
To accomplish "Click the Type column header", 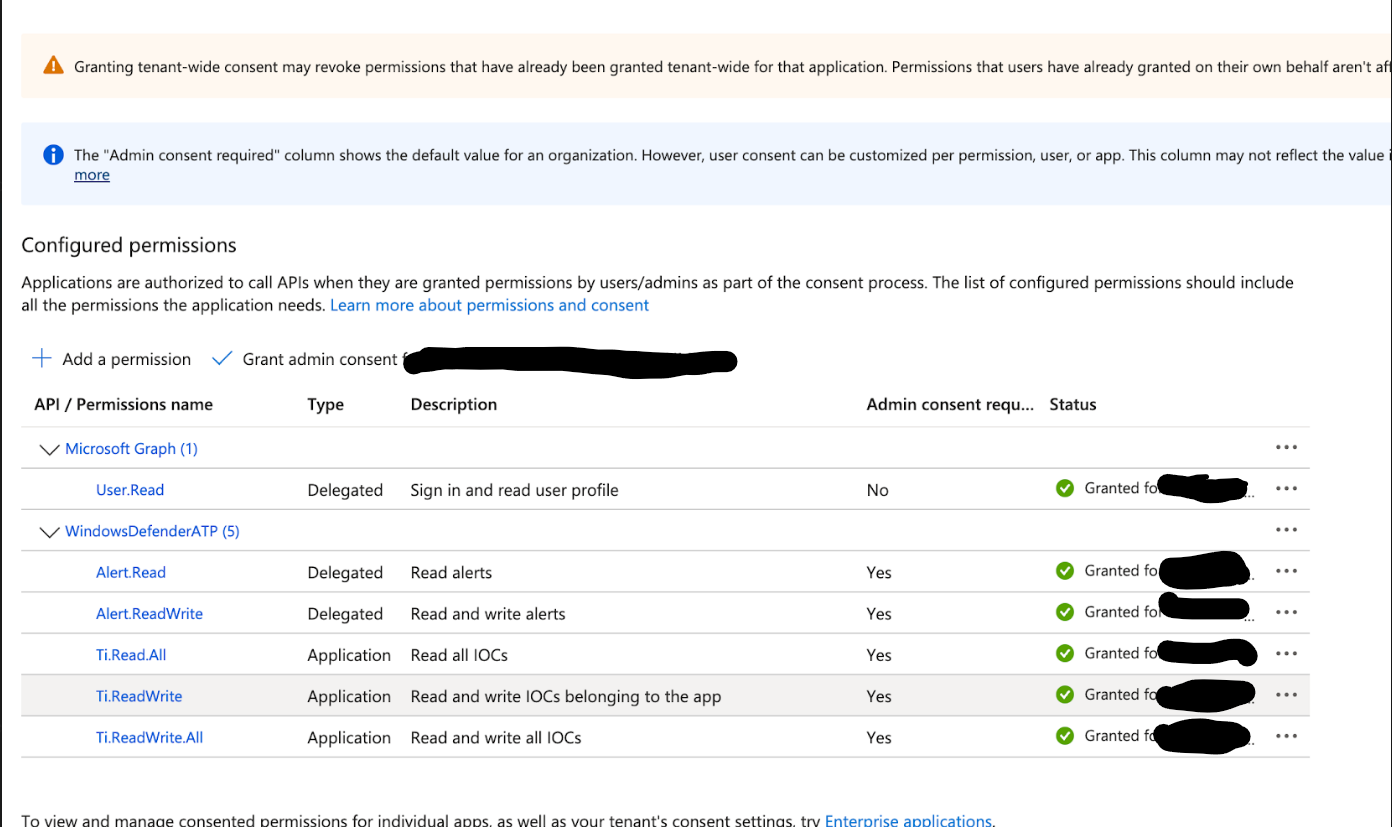I will (325, 404).
